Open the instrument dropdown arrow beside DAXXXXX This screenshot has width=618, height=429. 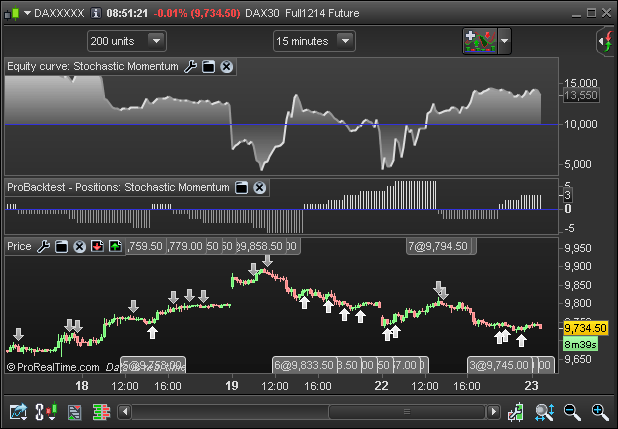point(27,13)
